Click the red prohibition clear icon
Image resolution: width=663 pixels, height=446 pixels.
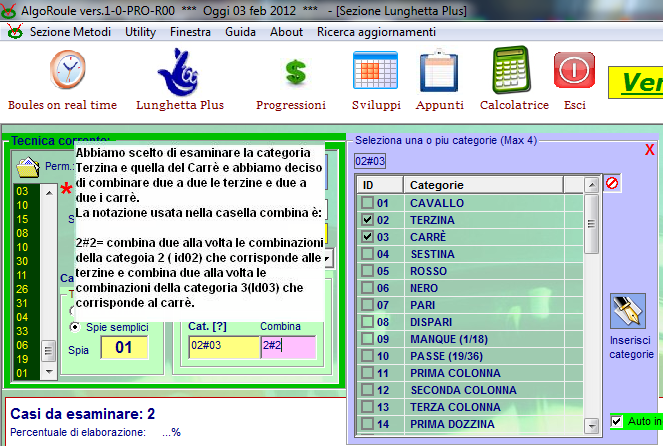pos(612,183)
